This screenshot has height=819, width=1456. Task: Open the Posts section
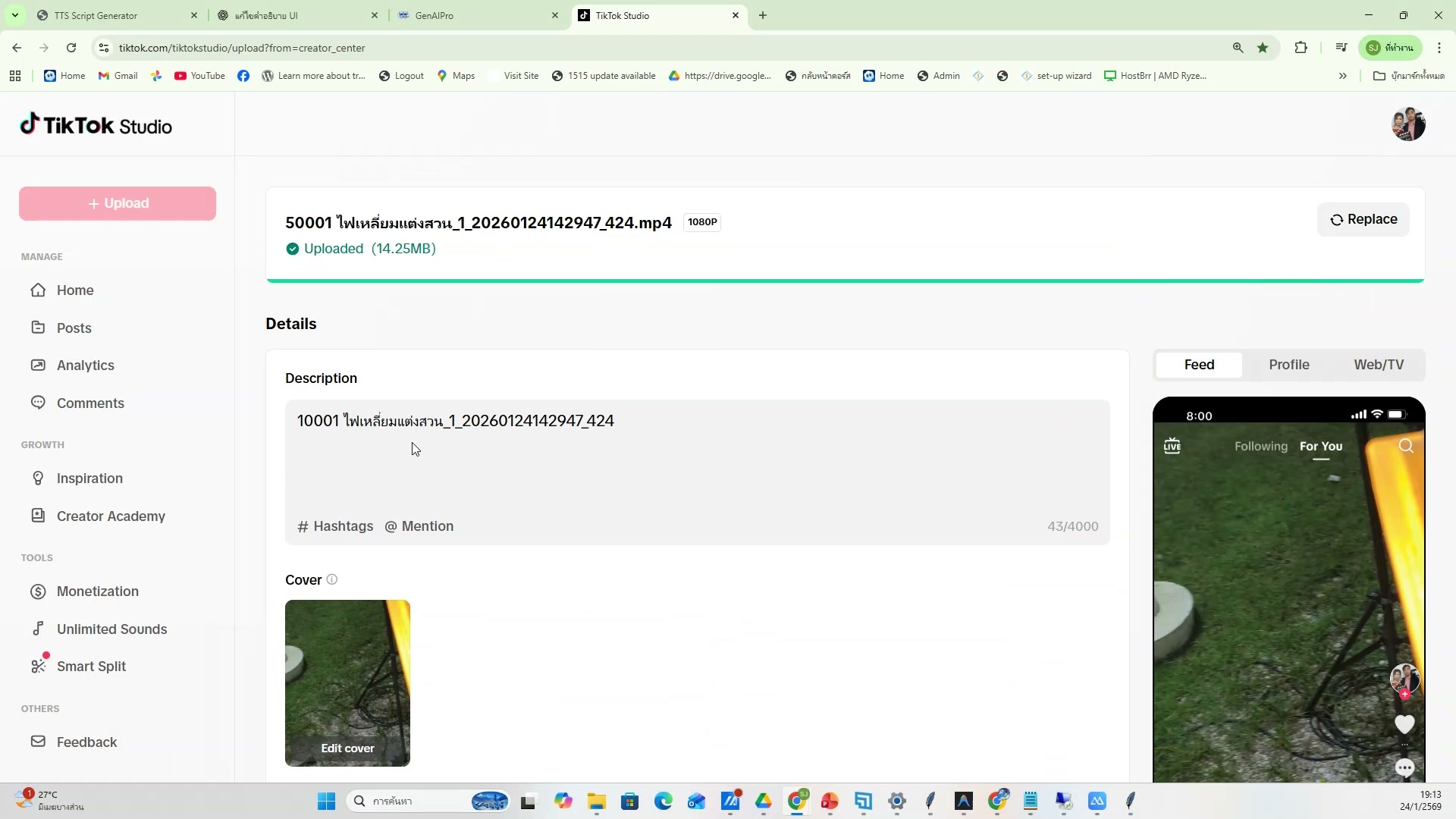[x=74, y=328]
